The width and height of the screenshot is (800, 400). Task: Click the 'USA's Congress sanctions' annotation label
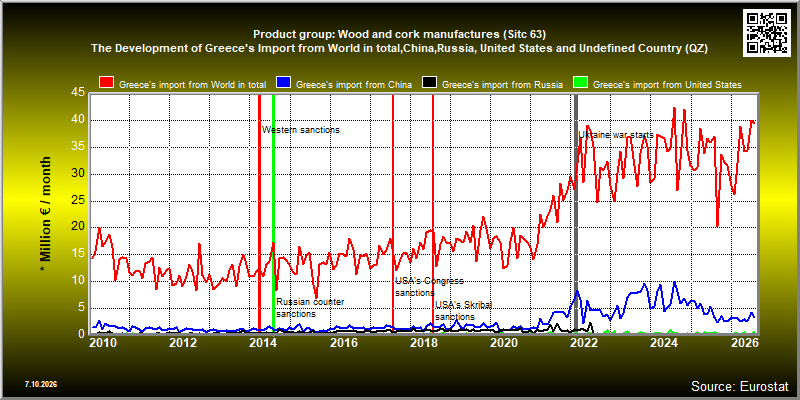point(429,287)
